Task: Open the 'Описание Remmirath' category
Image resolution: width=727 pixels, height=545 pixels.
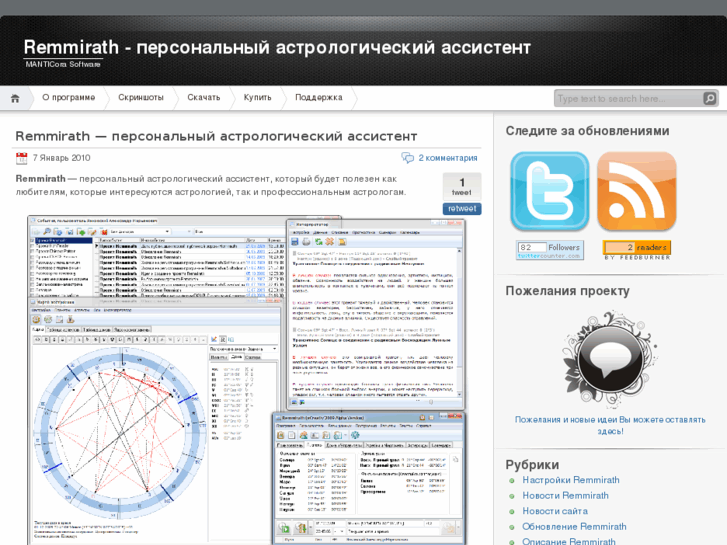Action: point(569,541)
